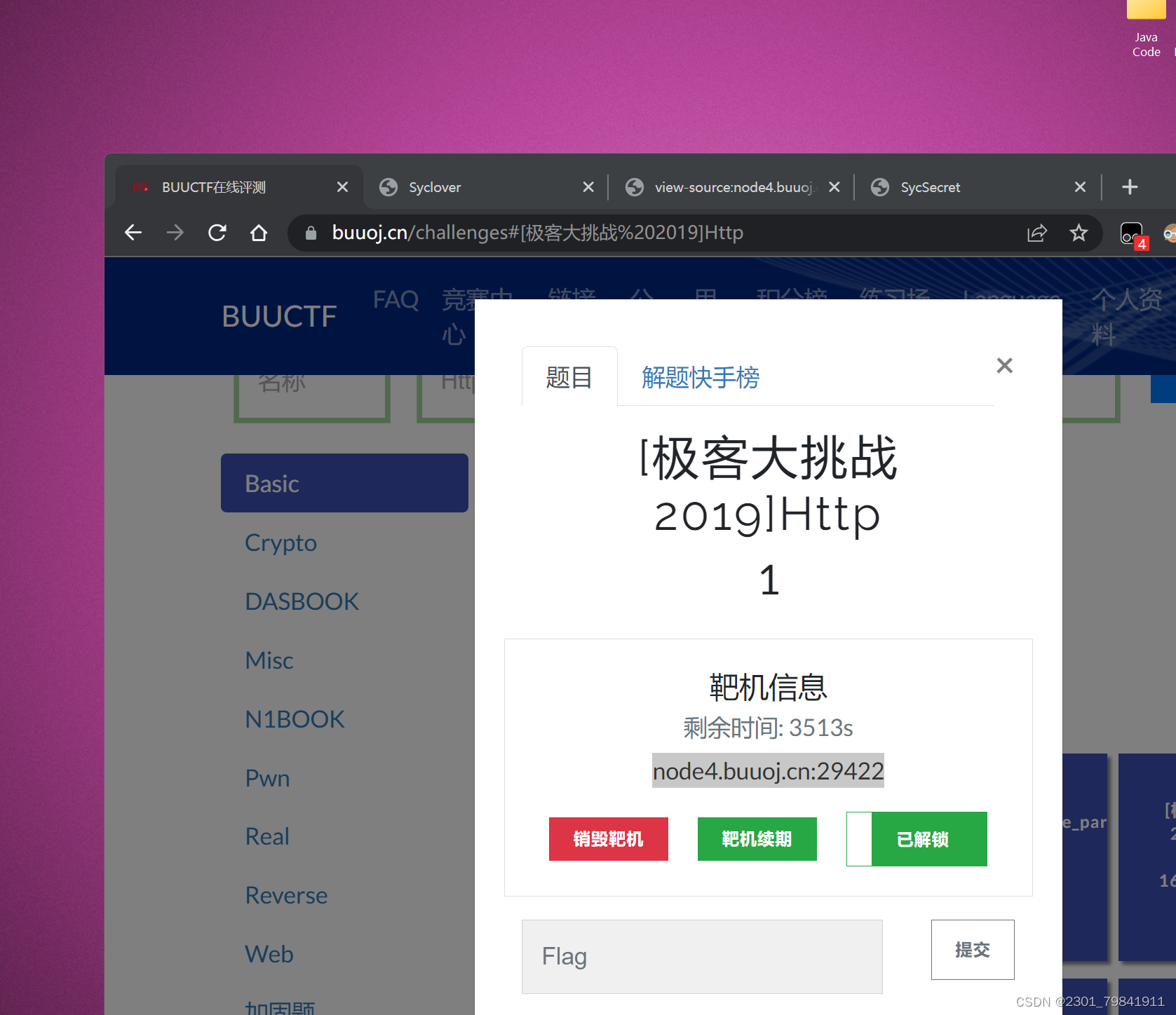Image resolution: width=1176 pixels, height=1015 pixels.
Task: Select the Crypto category in sidebar
Action: 281,543
